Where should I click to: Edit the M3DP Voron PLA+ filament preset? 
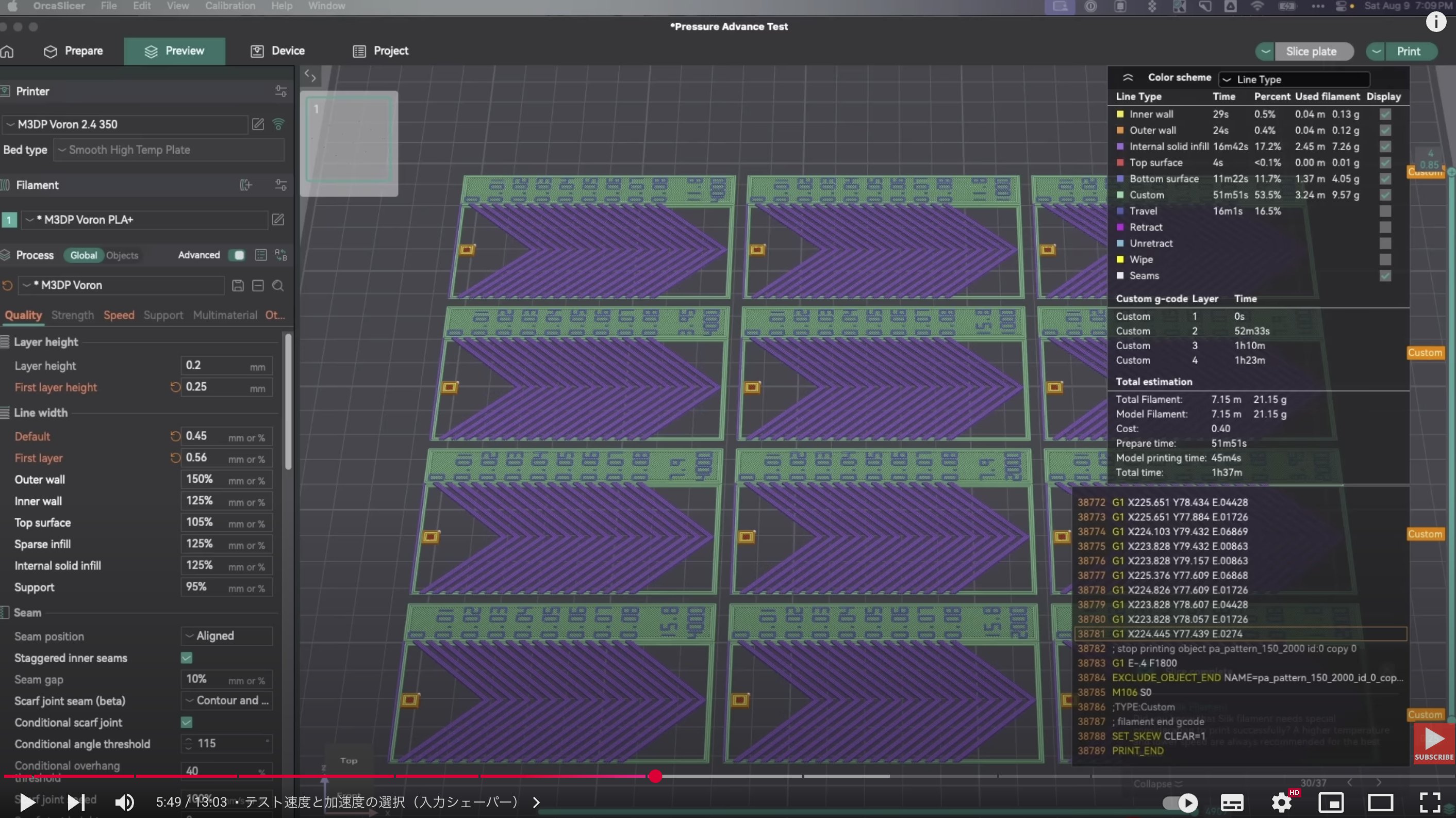(x=278, y=219)
